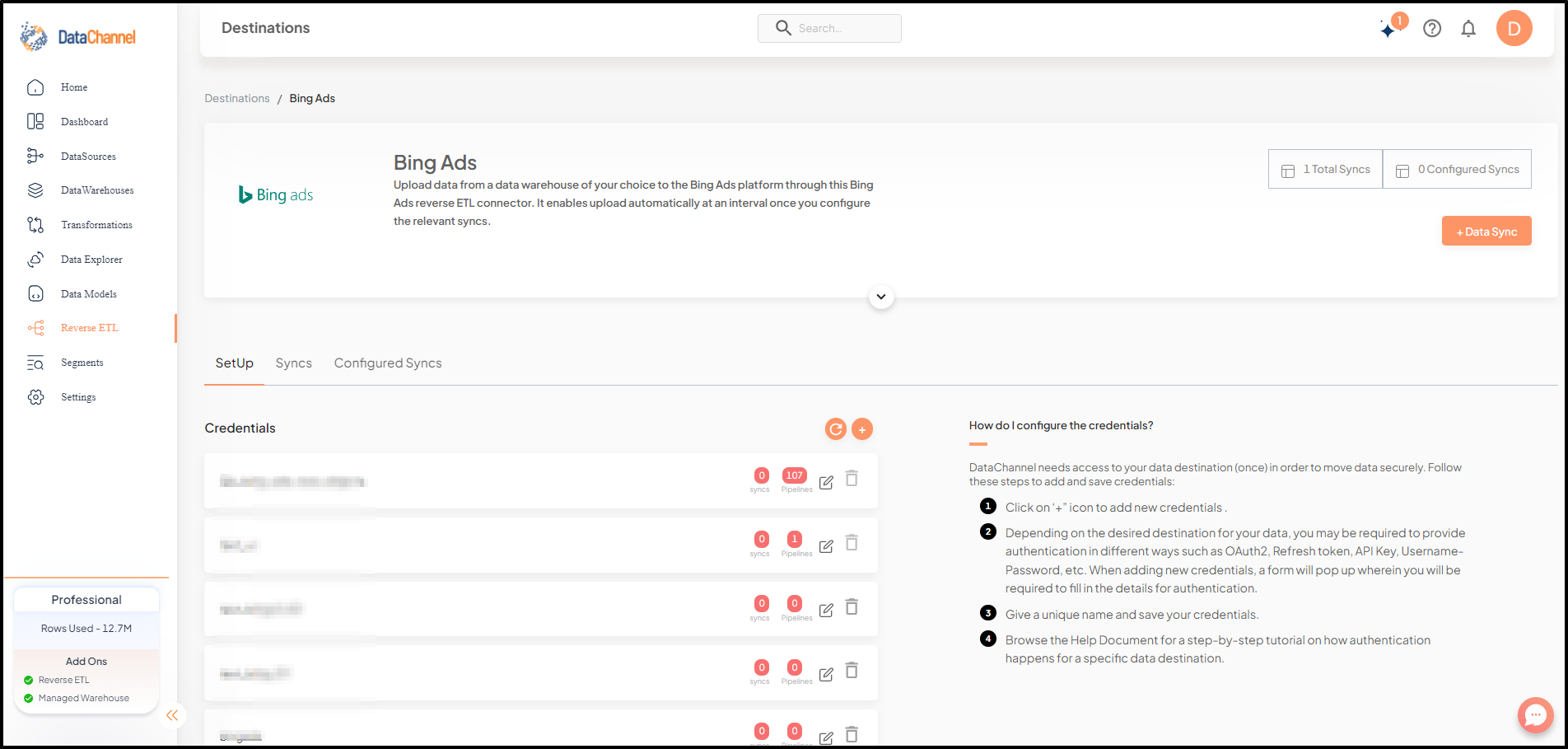The height and width of the screenshot is (749, 1568).
Task: Go back to Destinations via breadcrumb
Action: (x=237, y=98)
